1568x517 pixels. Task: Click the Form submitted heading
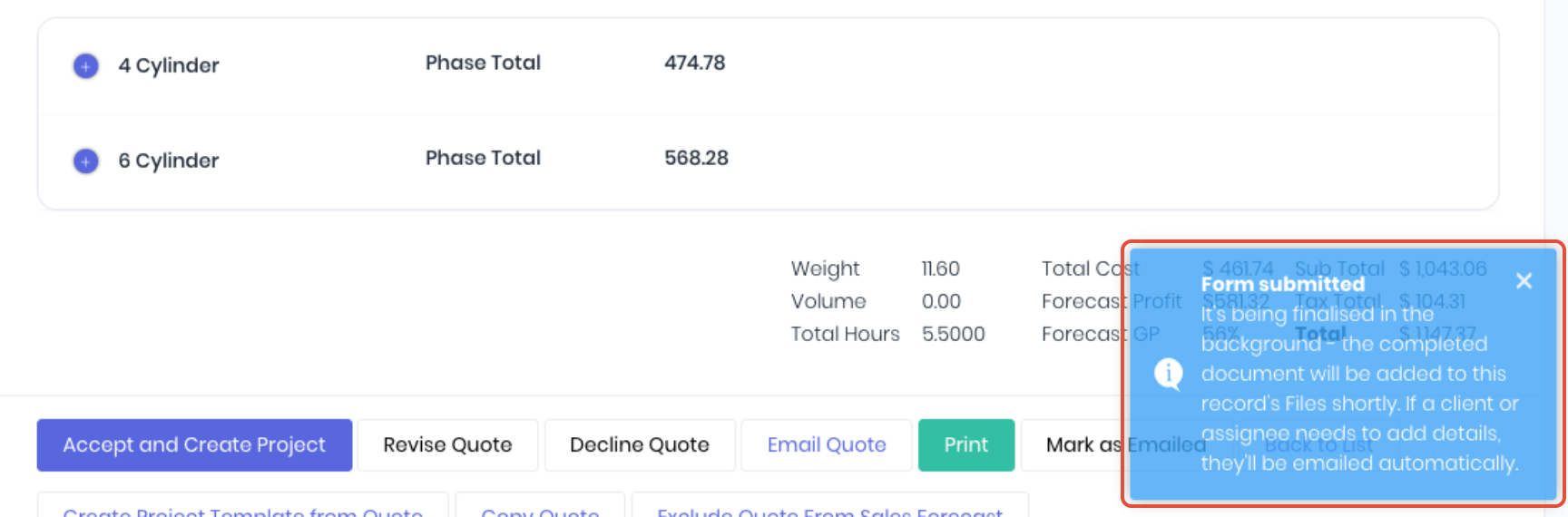pos(1282,284)
